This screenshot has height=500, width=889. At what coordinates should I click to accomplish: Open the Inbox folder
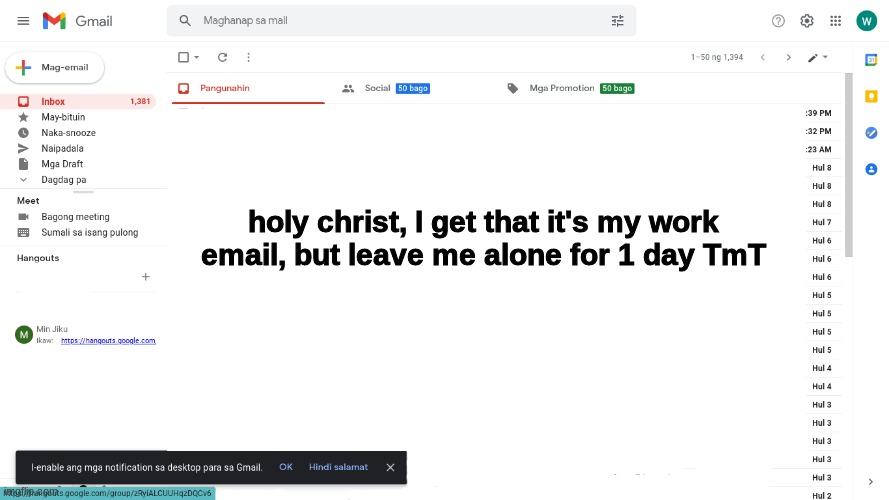click(x=78, y=101)
